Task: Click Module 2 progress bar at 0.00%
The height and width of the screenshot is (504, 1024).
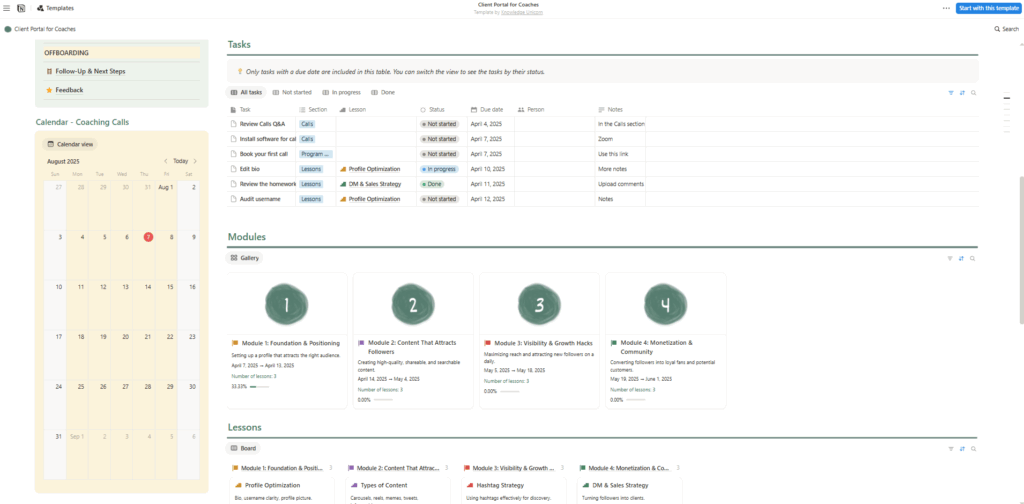Action: tap(384, 400)
